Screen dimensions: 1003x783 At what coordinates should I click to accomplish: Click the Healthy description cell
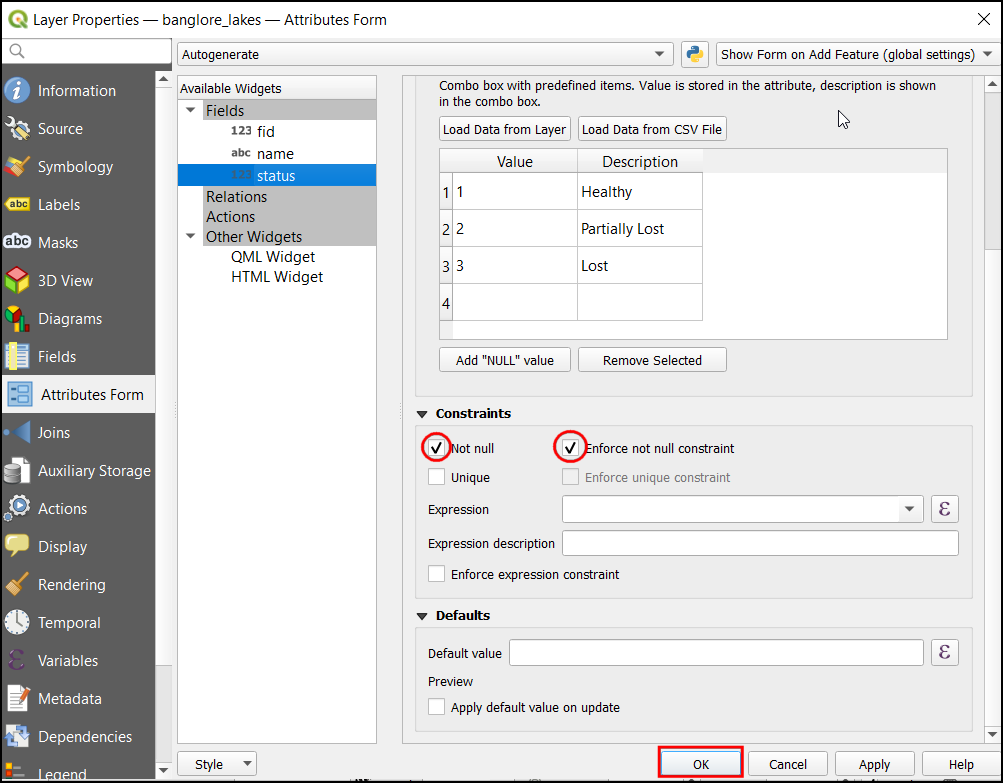pyautogui.click(x=640, y=191)
